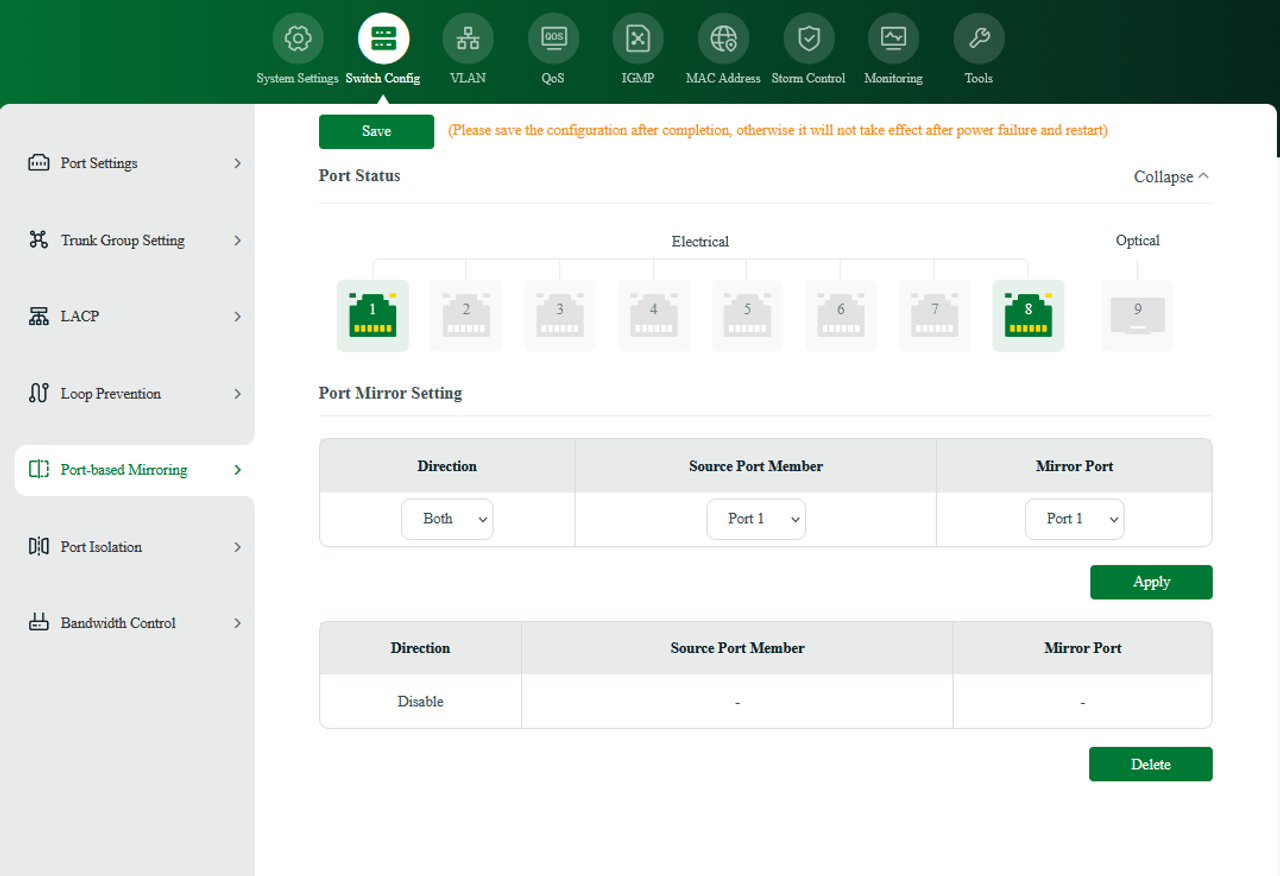
Task: Open the Mirror Port dropdown
Action: coord(1075,518)
